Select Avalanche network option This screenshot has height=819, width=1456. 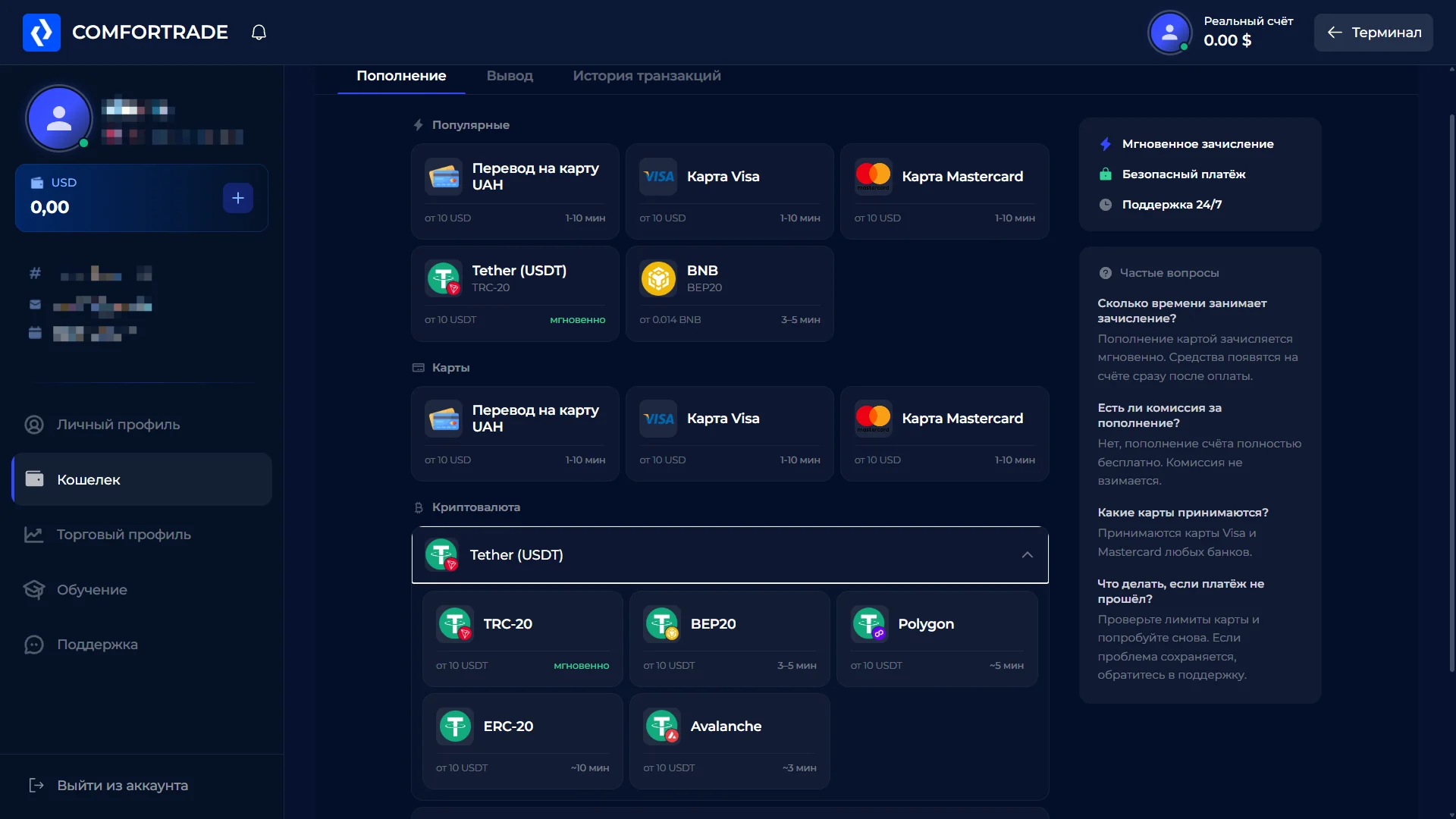tap(730, 742)
